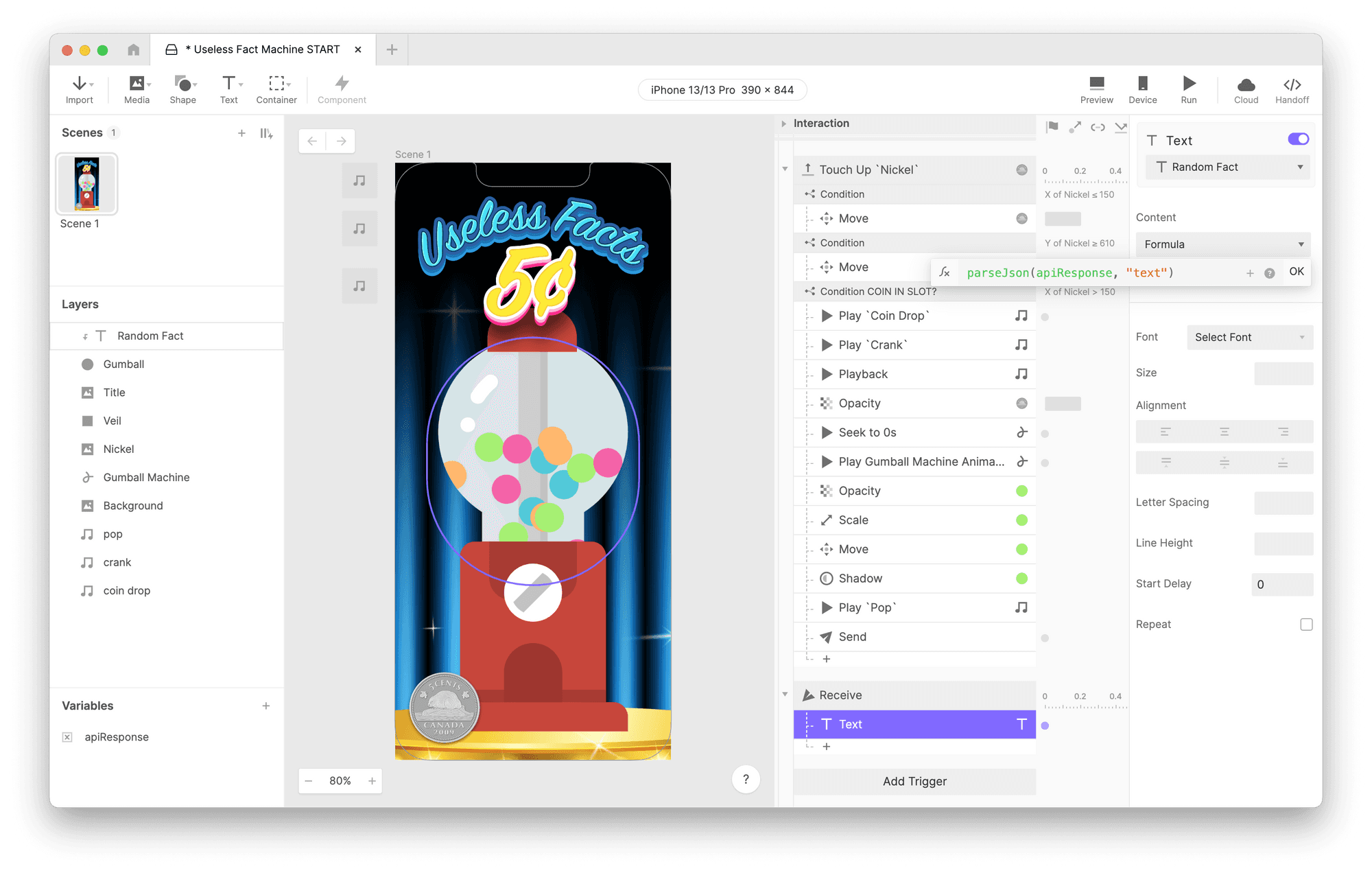The image size is (1372, 873).
Task: Open the iPhone 13/13 Pro device selector
Action: pos(722,90)
